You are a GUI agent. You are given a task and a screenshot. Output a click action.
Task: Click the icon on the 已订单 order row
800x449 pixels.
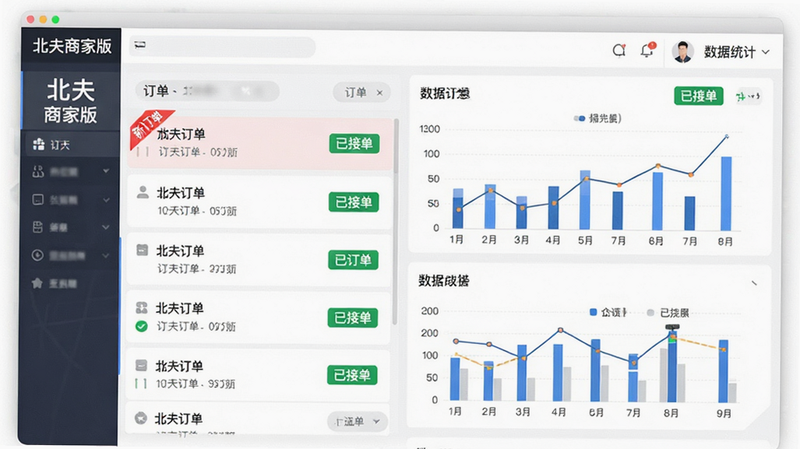click(142, 250)
